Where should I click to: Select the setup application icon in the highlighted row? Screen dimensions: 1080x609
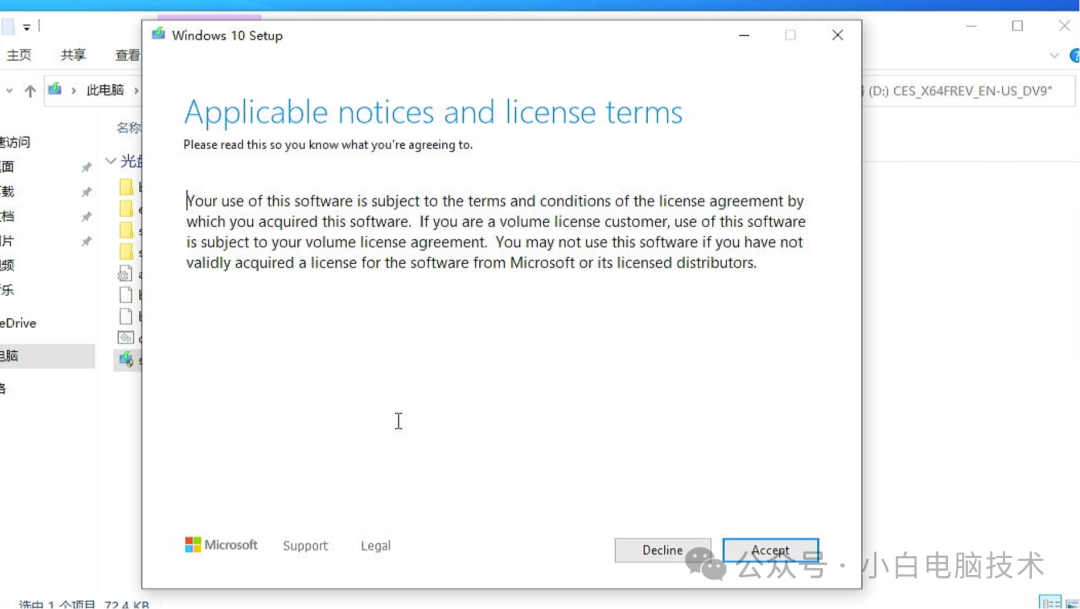pos(126,359)
